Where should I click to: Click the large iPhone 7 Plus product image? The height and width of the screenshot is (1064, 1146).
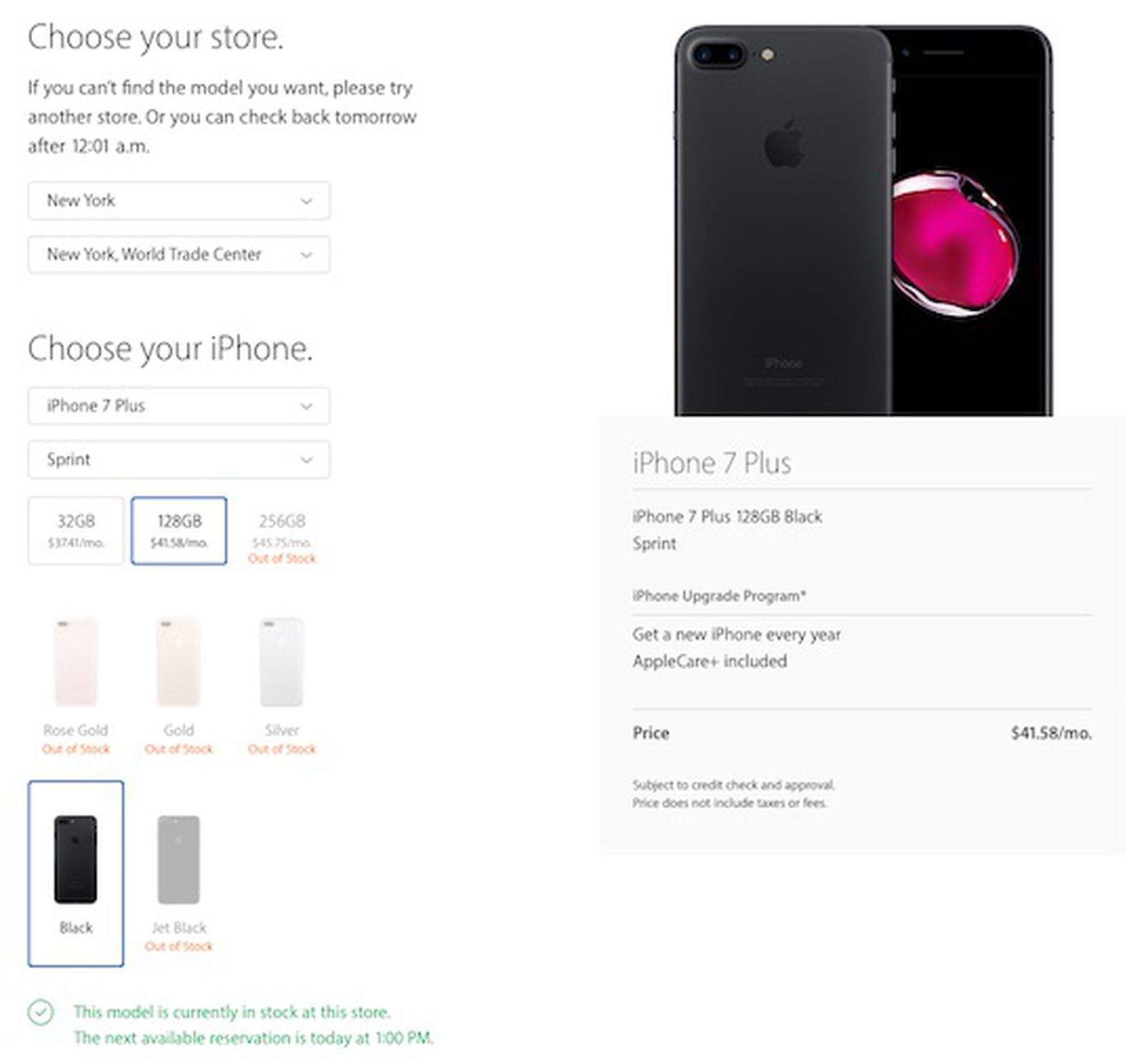click(863, 221)
